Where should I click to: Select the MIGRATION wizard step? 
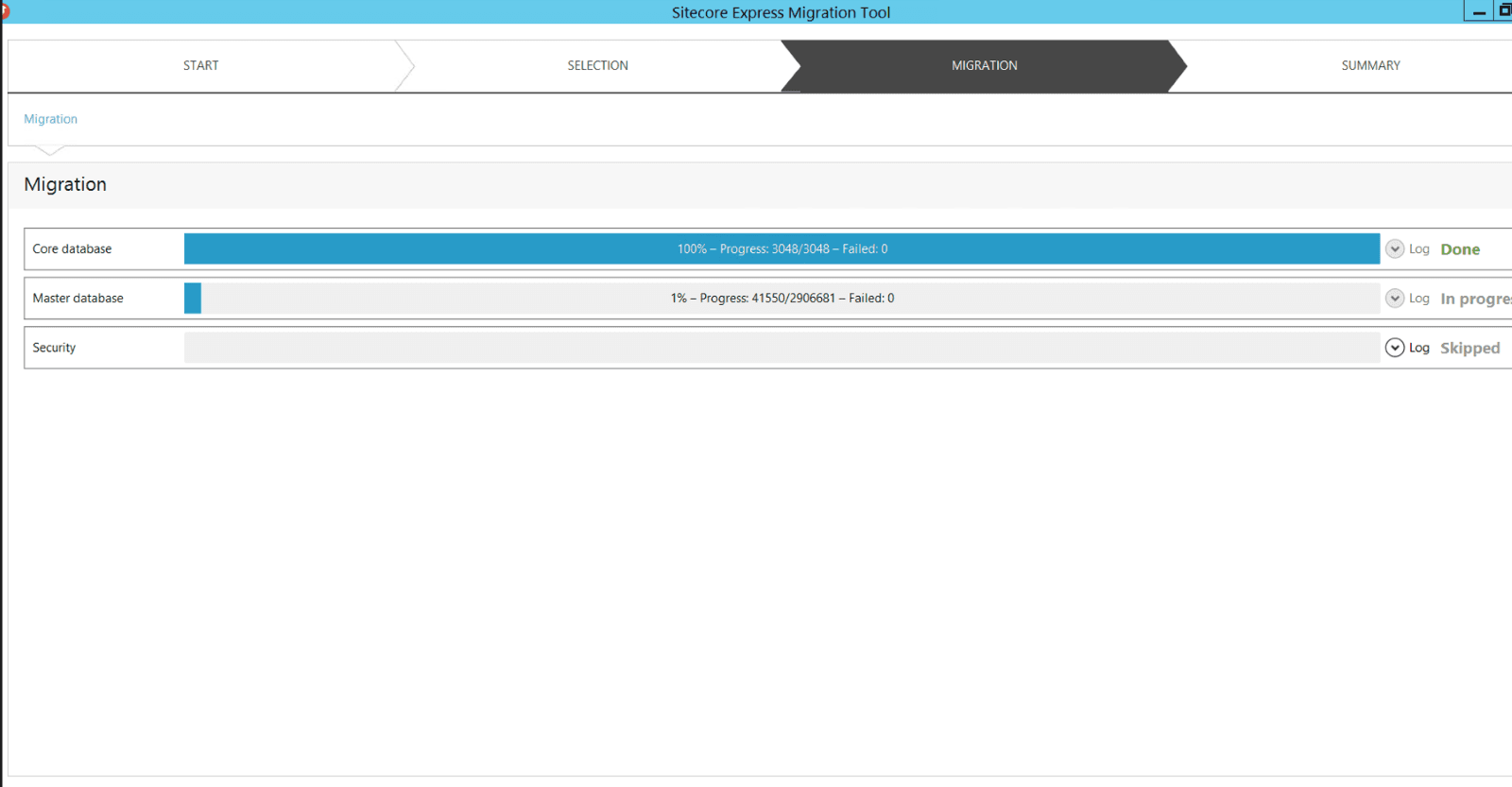(984, 65)
